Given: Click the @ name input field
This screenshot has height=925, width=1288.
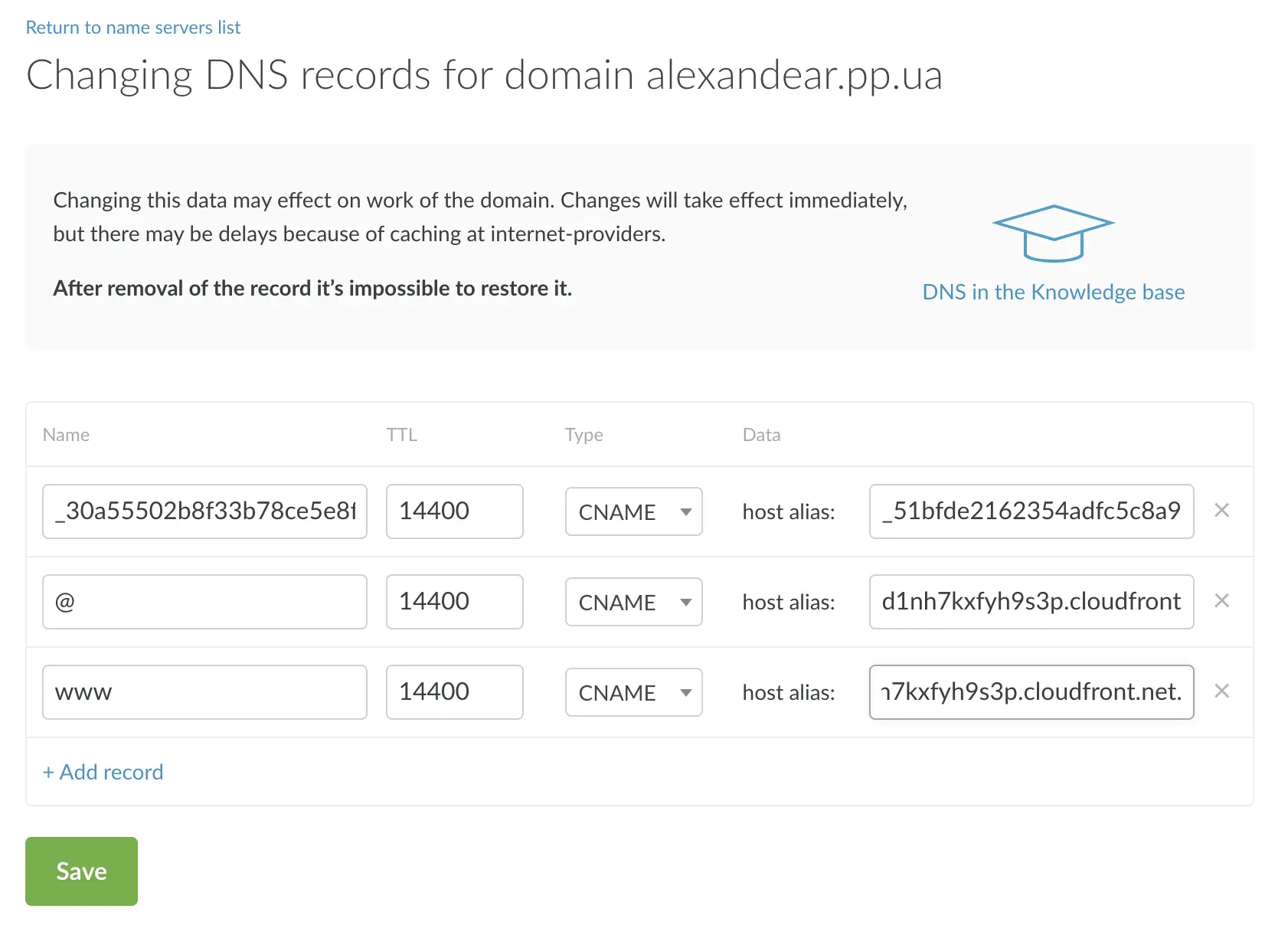Looking at the screenshot, I should coord(204,602).
